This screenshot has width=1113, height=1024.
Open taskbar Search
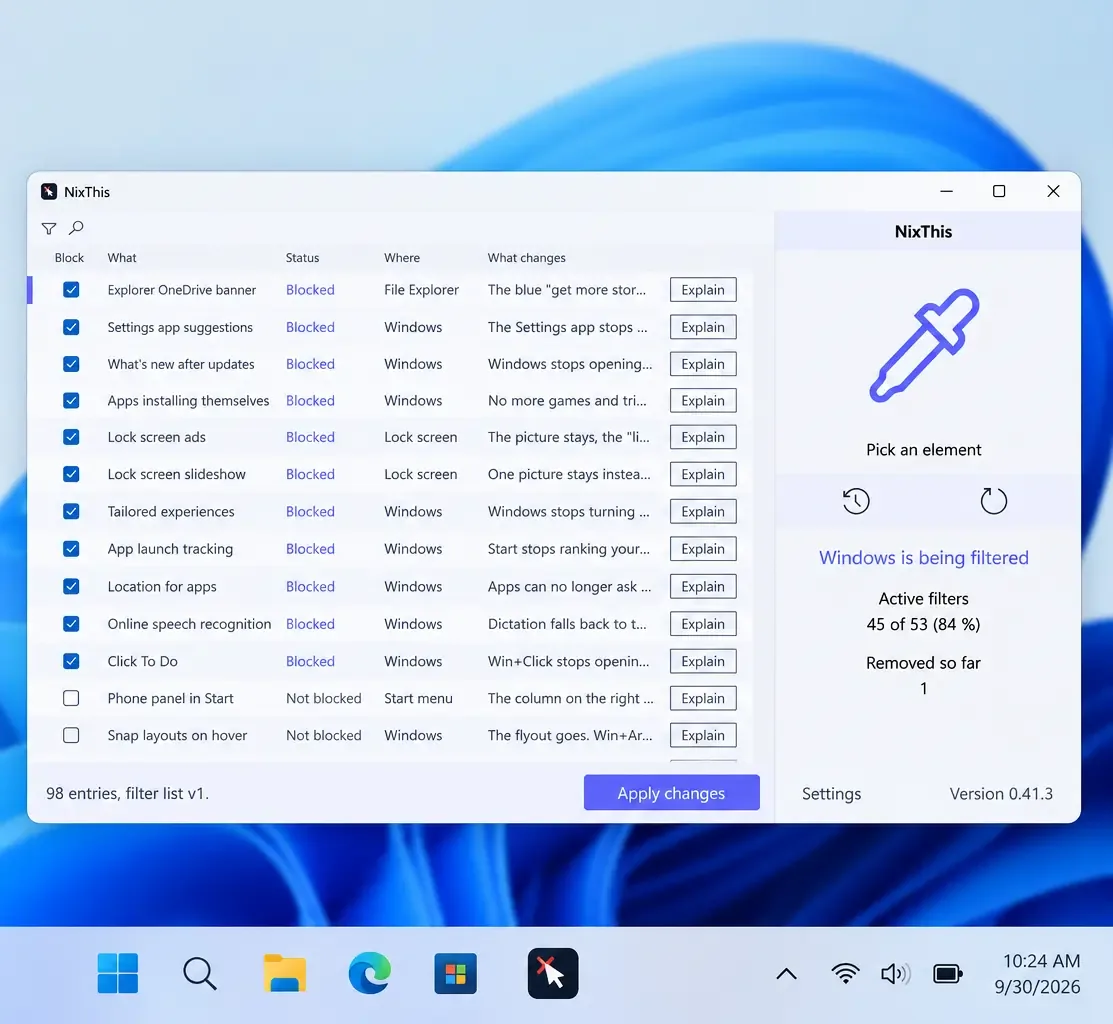(x=199, y=973)
